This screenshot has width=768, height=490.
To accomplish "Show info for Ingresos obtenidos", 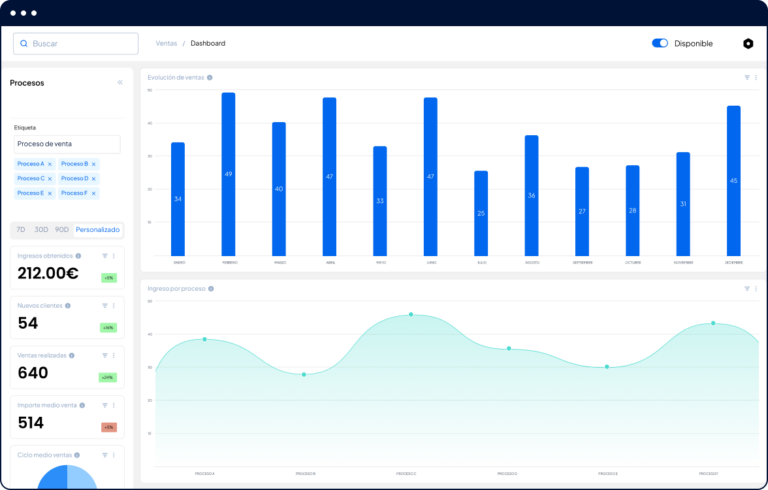I will tap(78, 256).
